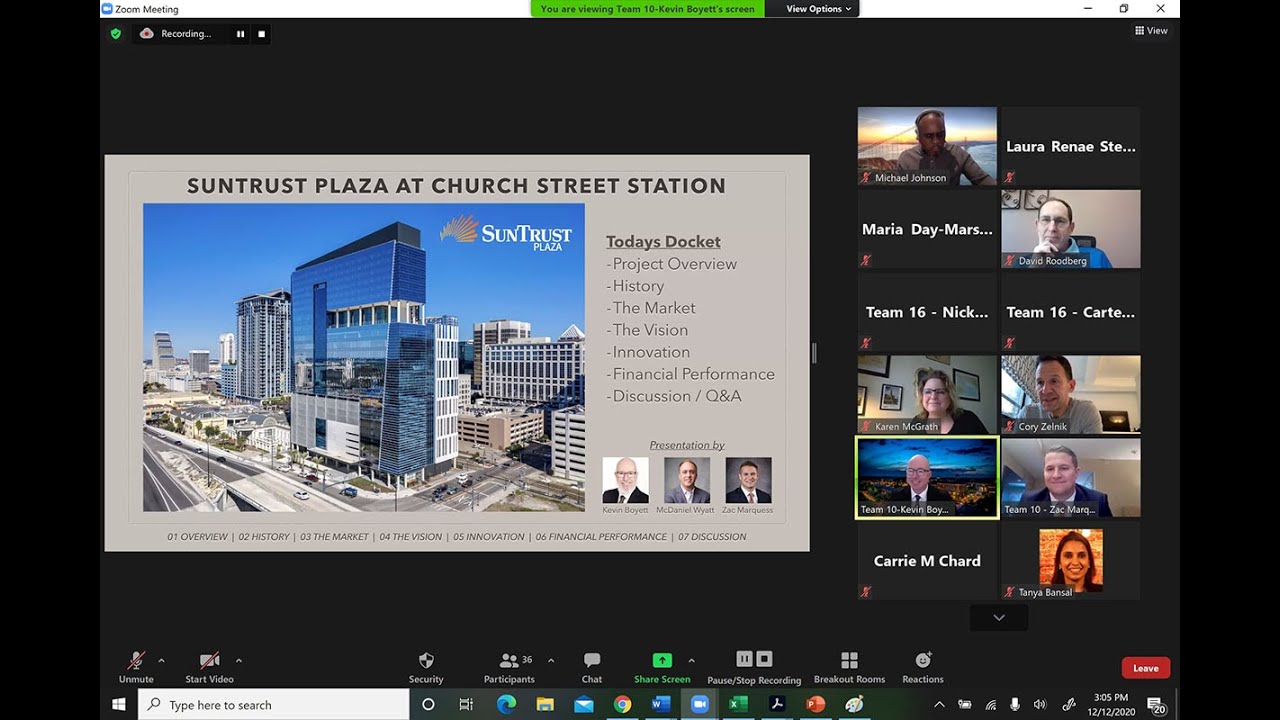Open Adobe Acrobat from taskbar
1280x720 pixels.
coord(777,704)
